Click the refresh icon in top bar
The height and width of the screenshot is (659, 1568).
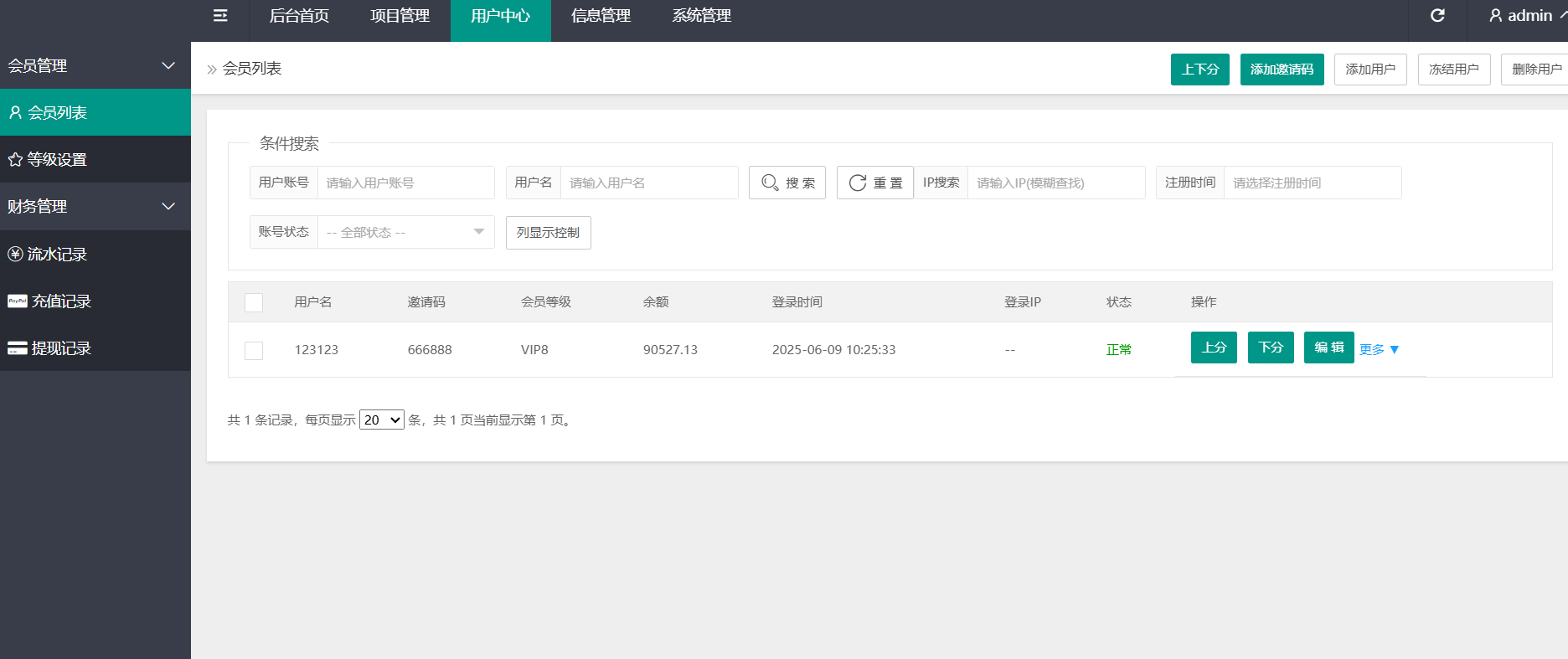[x=1437, y=16]
